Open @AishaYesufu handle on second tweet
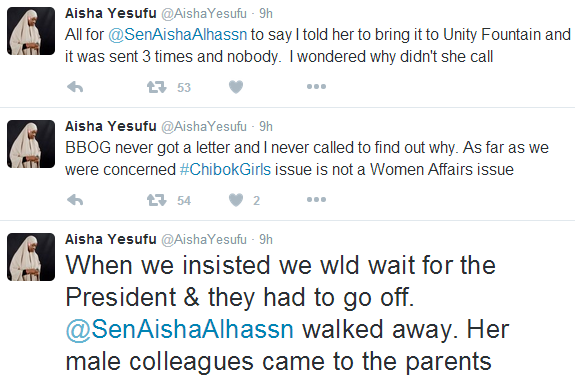Viewport: 575px width, 384px height. 204,127
